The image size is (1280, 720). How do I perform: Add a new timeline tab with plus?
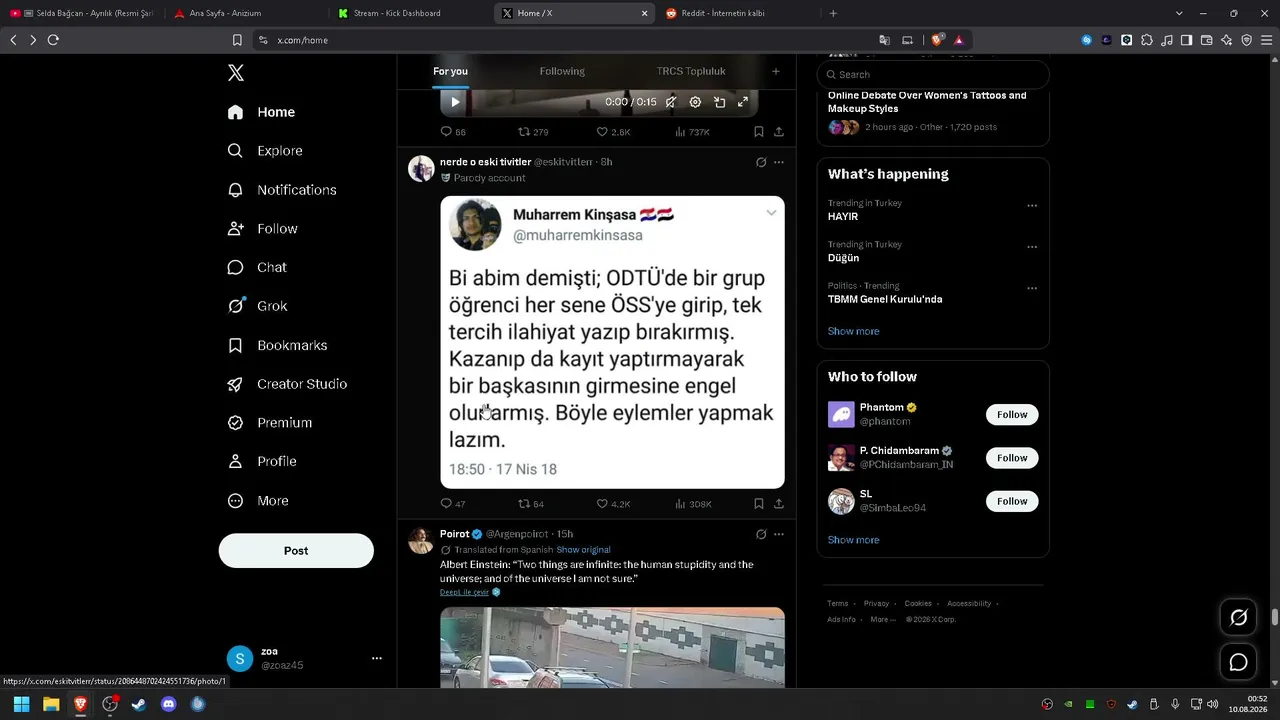tap(775, 71)
